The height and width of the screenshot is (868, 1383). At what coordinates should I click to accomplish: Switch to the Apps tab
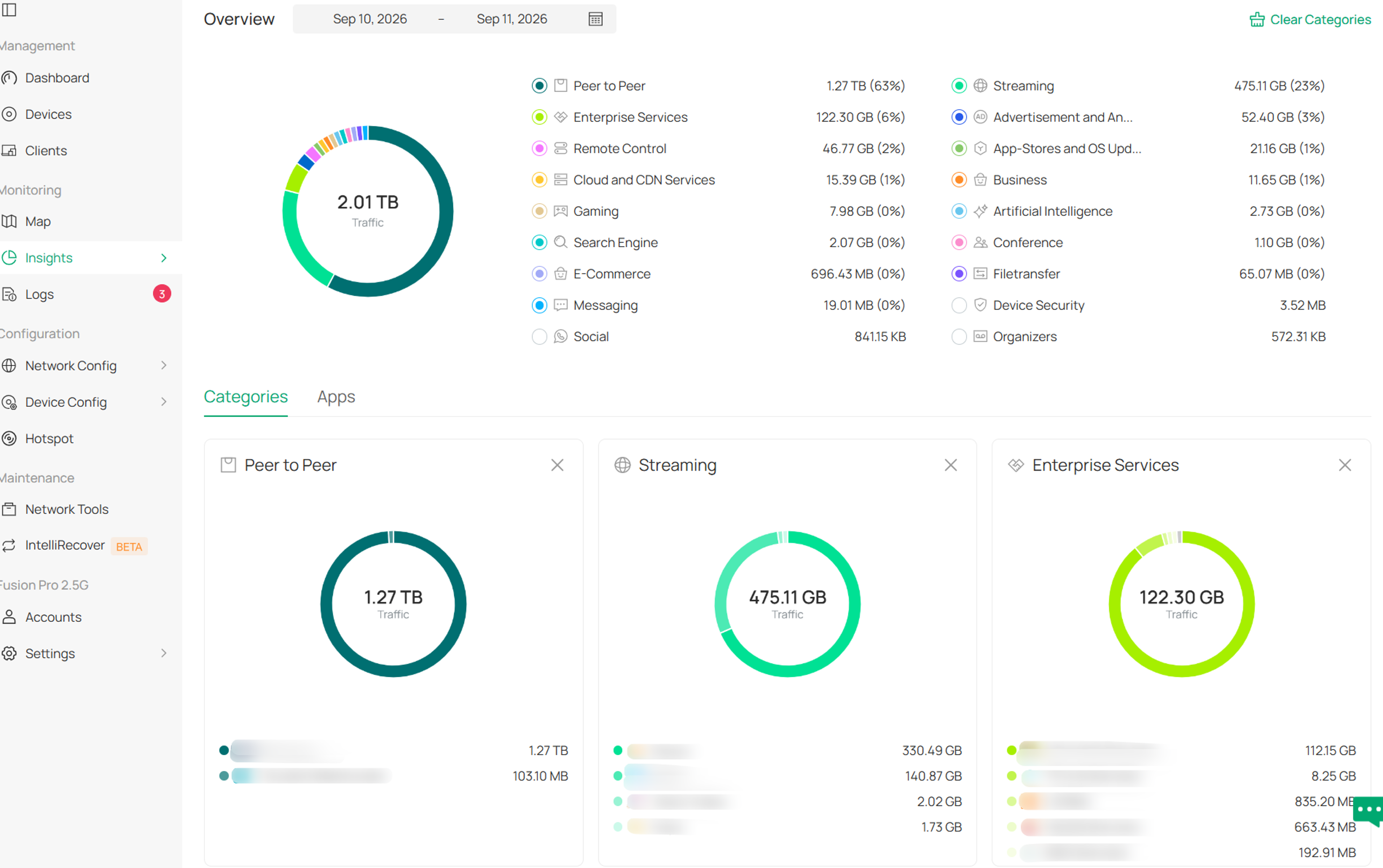coord(336,396)
